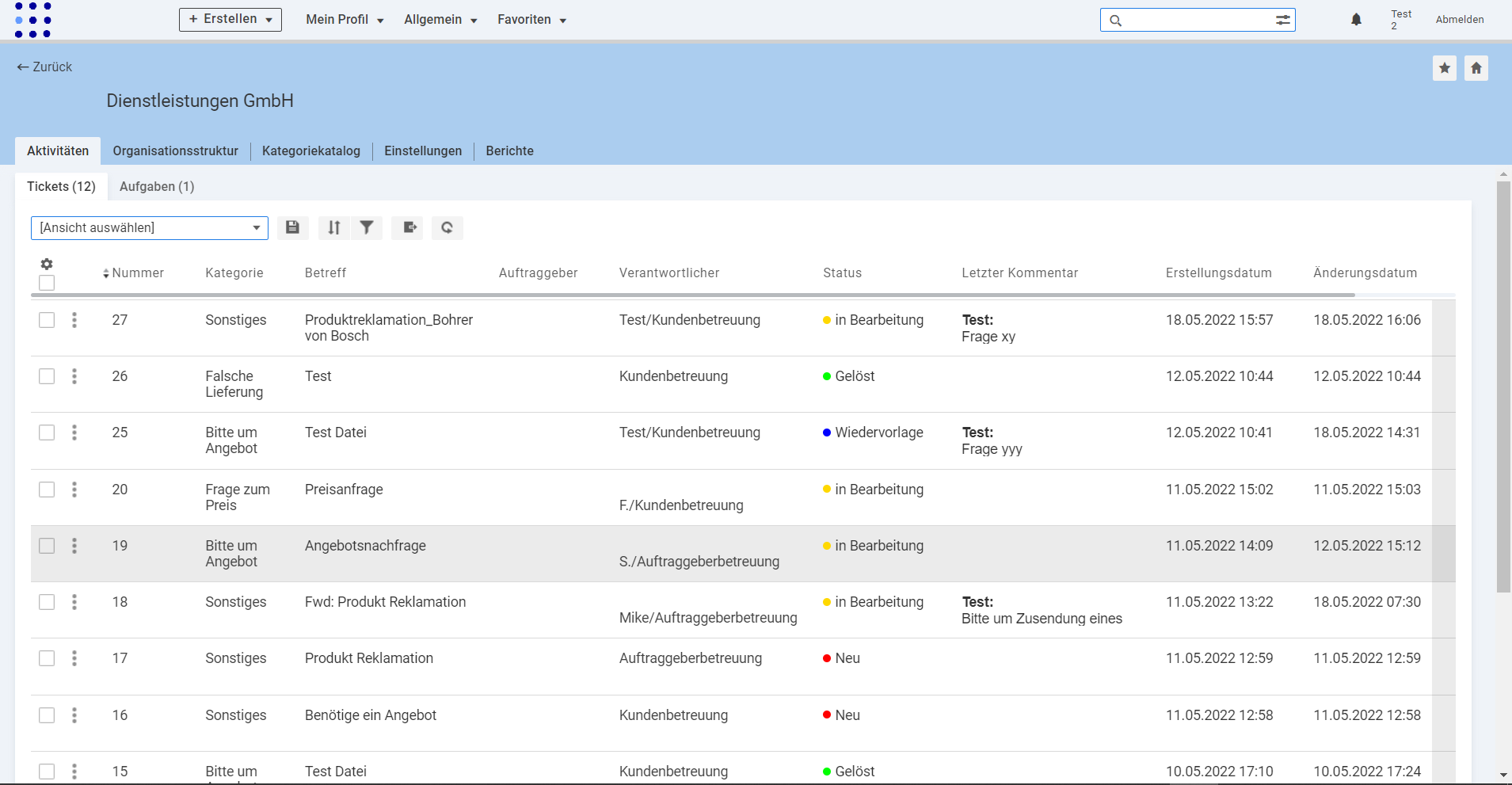Open the sort options with the arrows icon
Viewport: 1512px width, 785px height.
333,227
